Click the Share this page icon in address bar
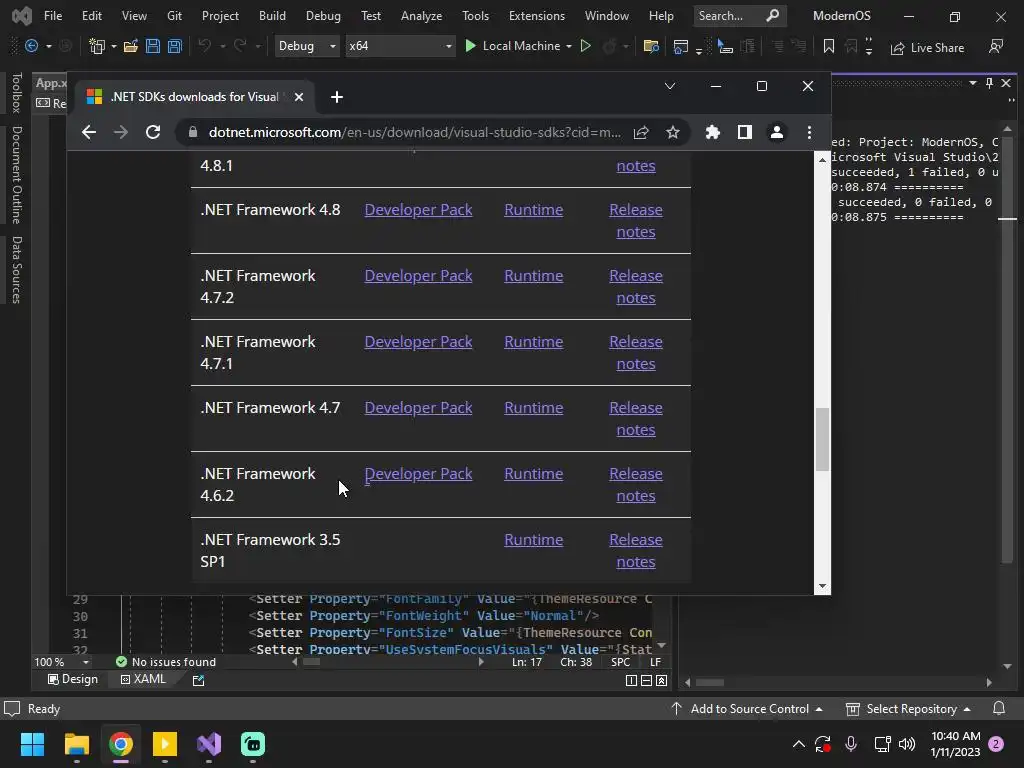Screen dimensions: 1024x768 coord(641,133)
